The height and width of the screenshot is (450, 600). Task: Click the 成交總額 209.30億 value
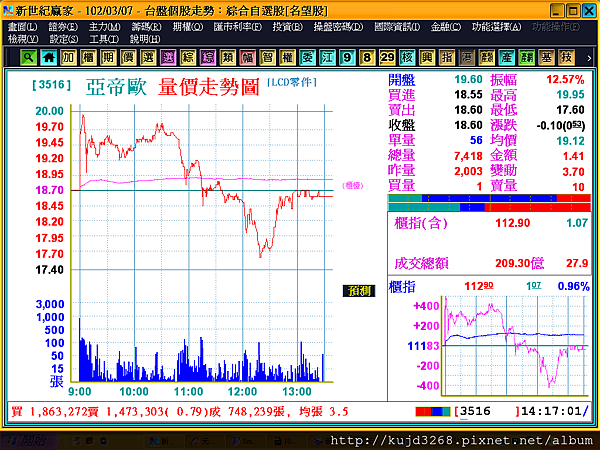tap(520, 263)
